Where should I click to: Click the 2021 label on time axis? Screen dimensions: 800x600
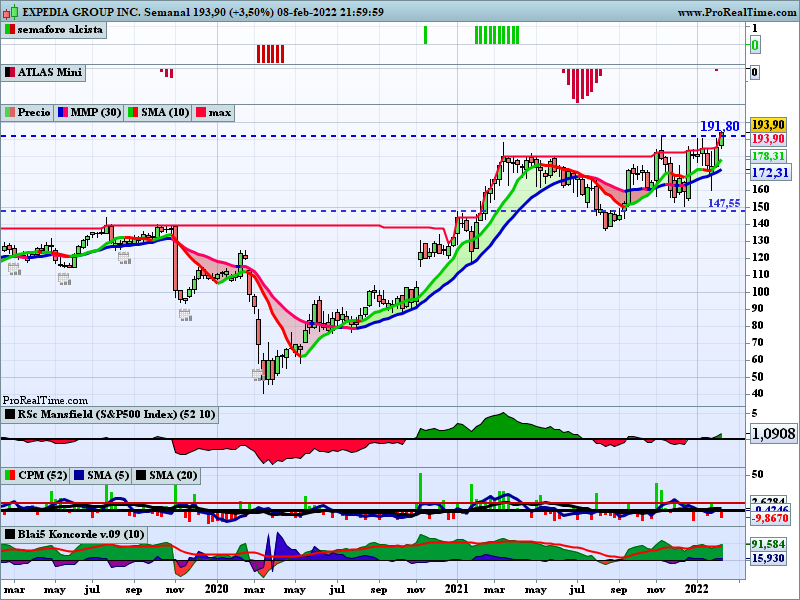(456, 589)
